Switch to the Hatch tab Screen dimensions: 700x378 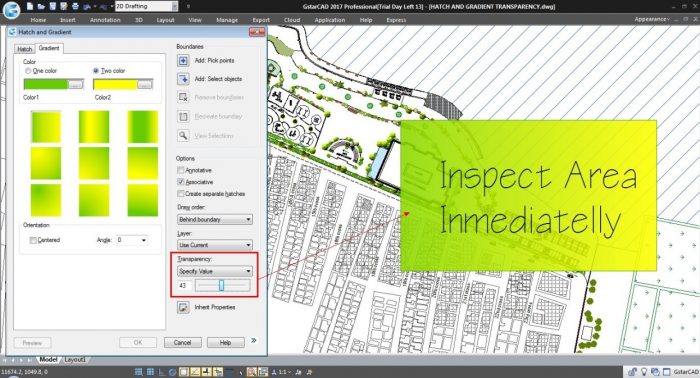point(25,49)
